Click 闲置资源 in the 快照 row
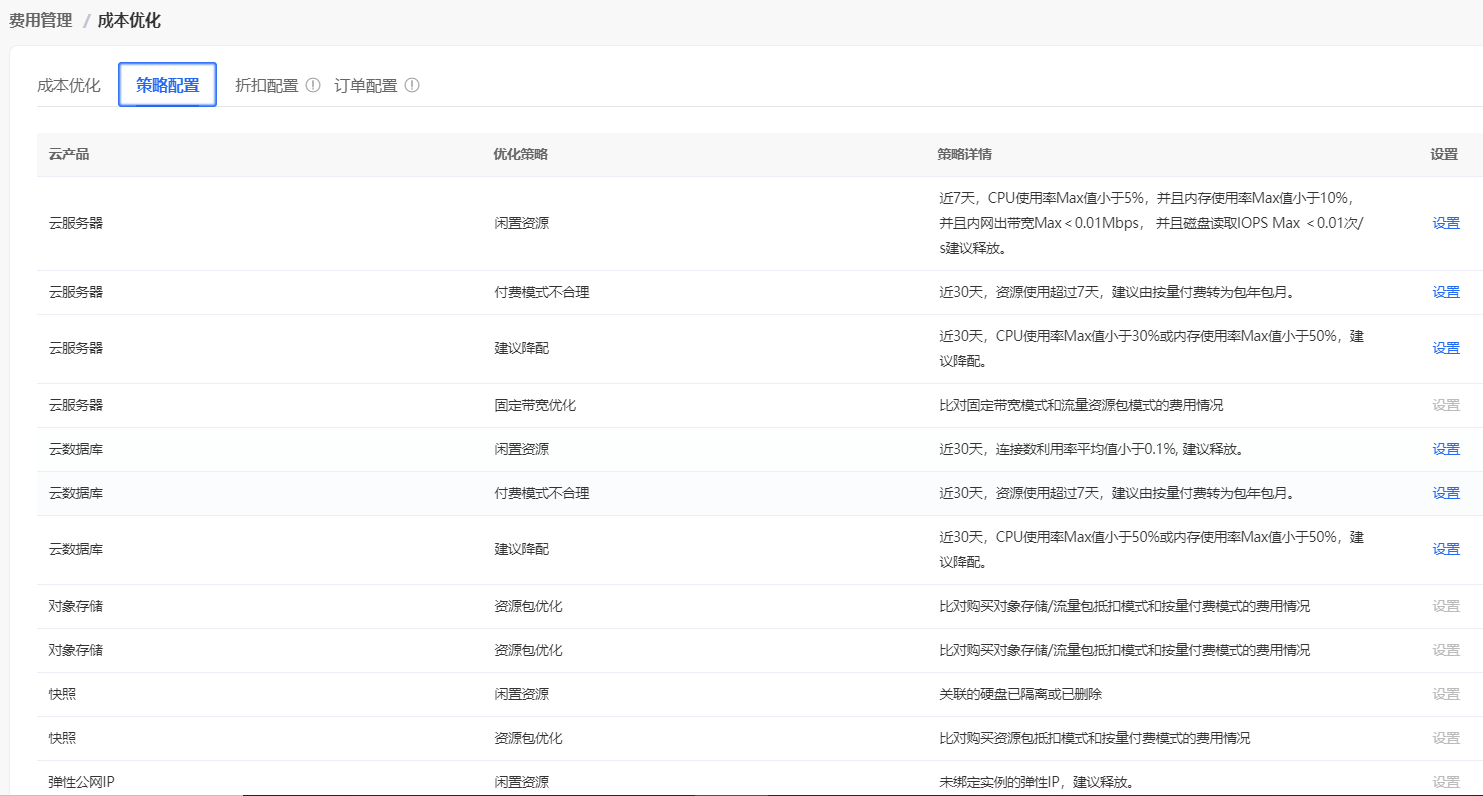Screen dimensions: 1483x796 (521, 694)
